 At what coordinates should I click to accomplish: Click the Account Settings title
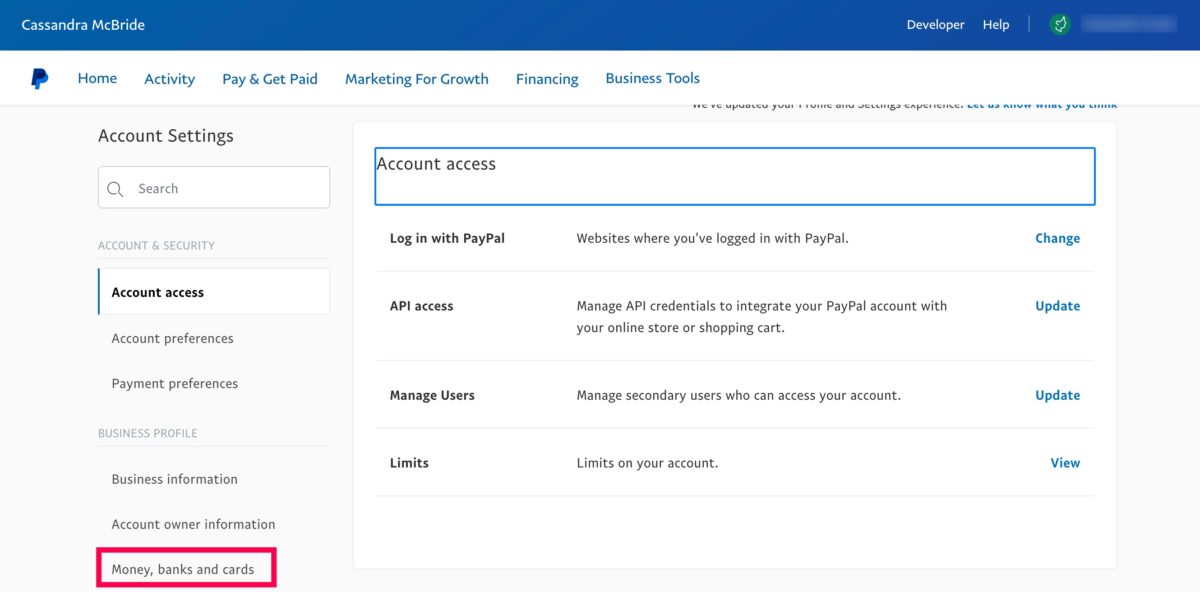coord(166,136)
